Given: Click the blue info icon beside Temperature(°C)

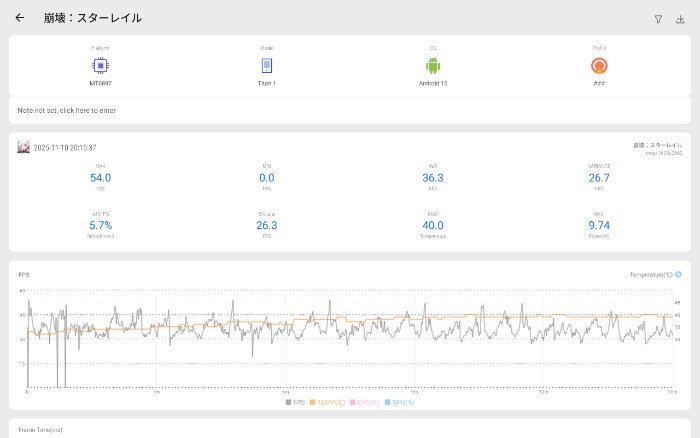Looking at the screenshot, I should pos(678,274).
